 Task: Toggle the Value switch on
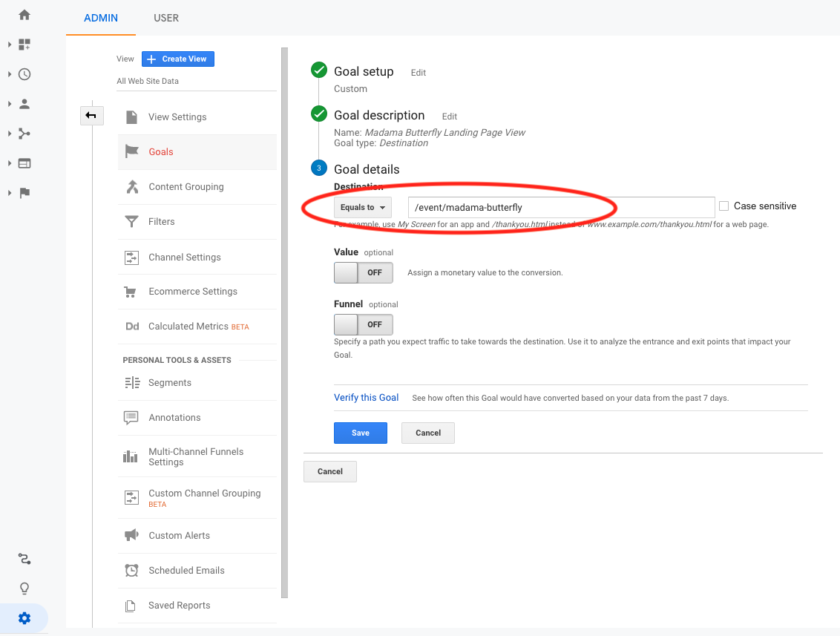(363, 272)
